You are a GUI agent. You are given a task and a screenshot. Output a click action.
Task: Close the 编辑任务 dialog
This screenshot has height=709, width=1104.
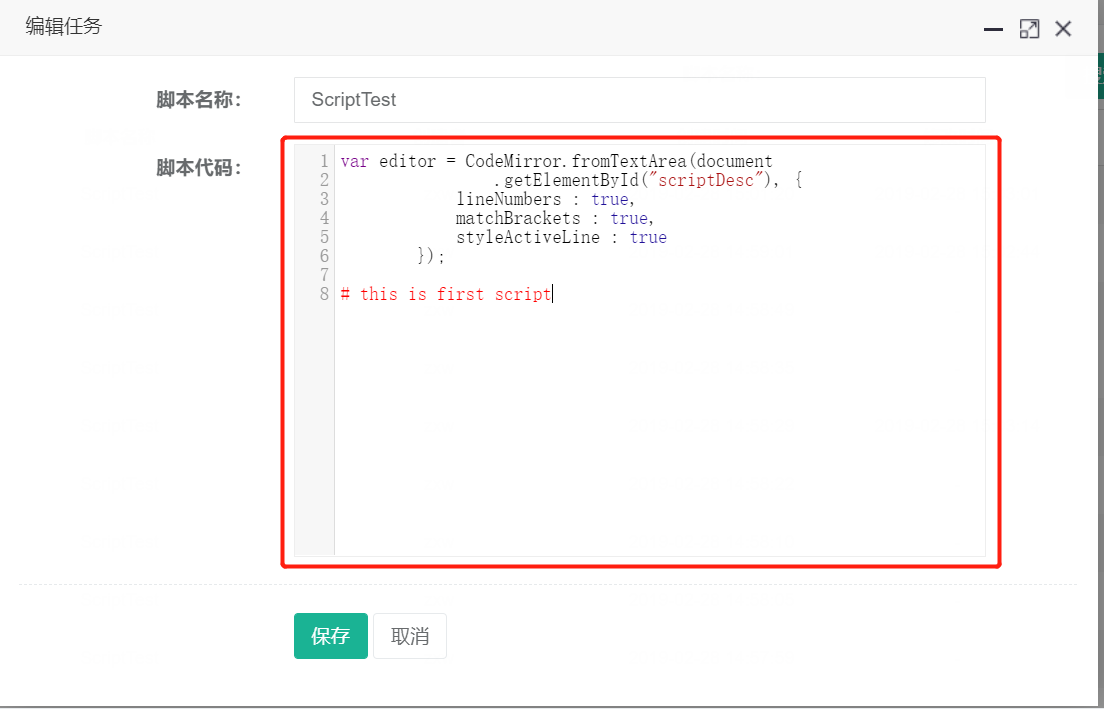pyautogui.click(x=1063, y=28)
